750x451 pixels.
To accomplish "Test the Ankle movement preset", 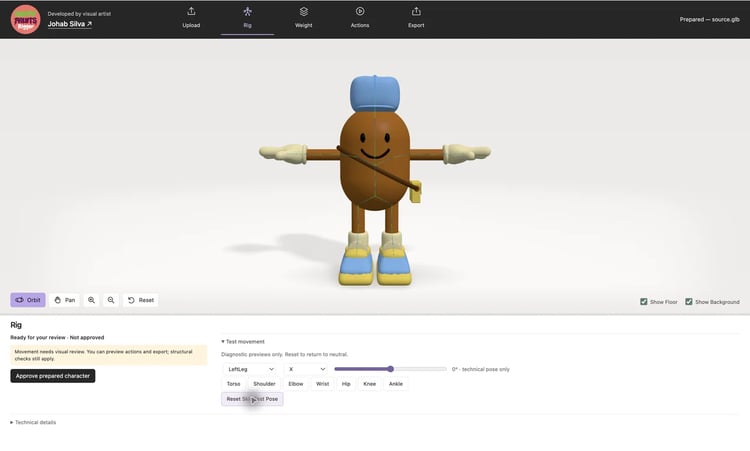I will click(396, 384).
